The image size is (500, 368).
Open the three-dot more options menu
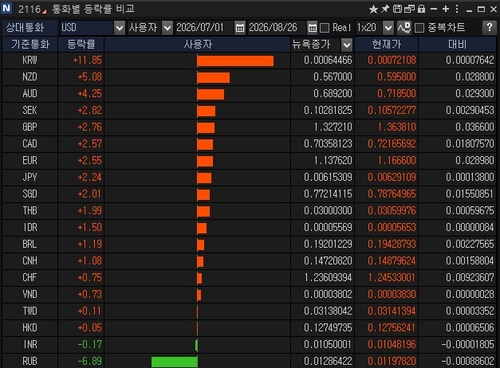tap(457, 9)
